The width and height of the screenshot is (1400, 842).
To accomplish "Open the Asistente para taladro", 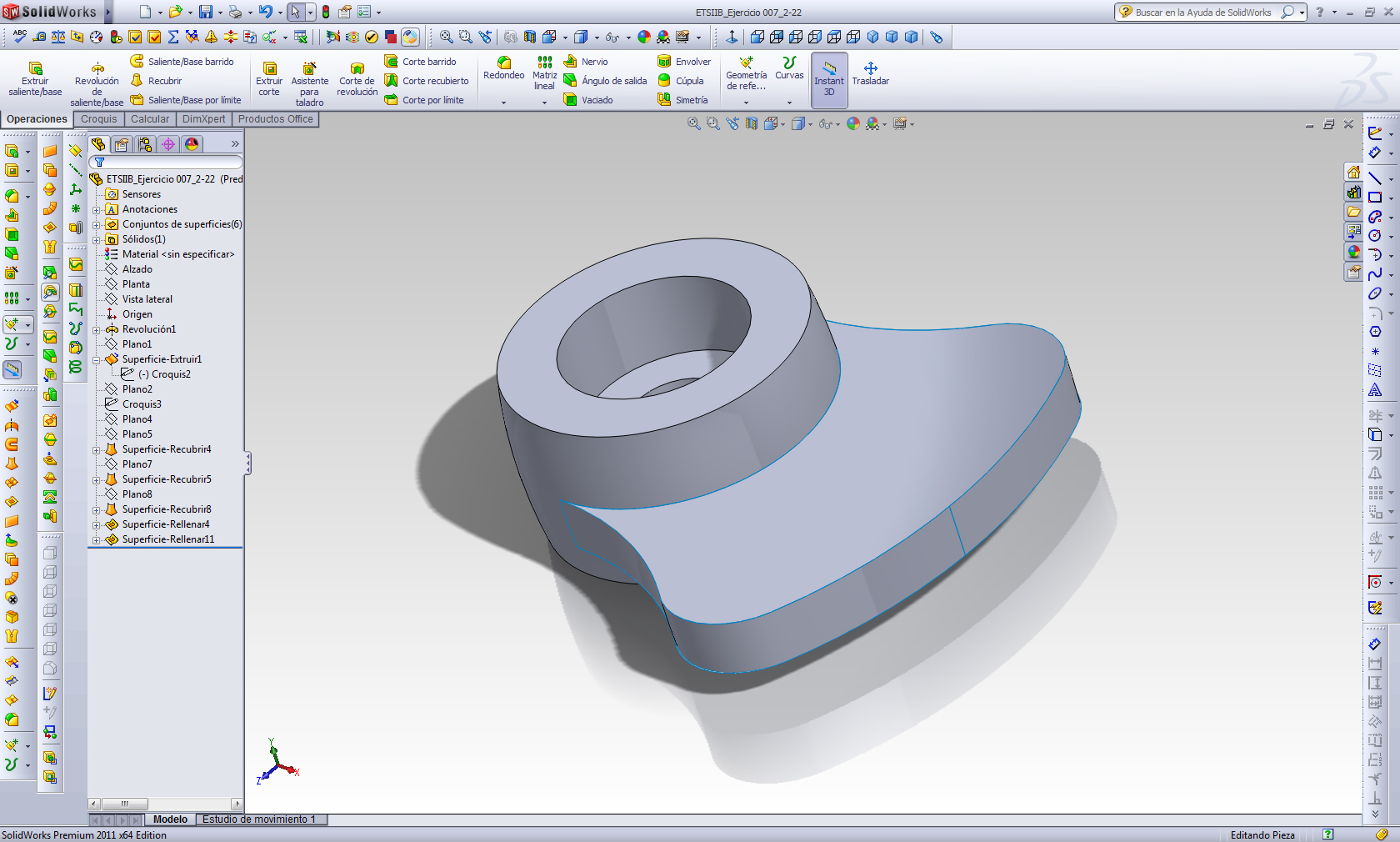I will [309, 84].
